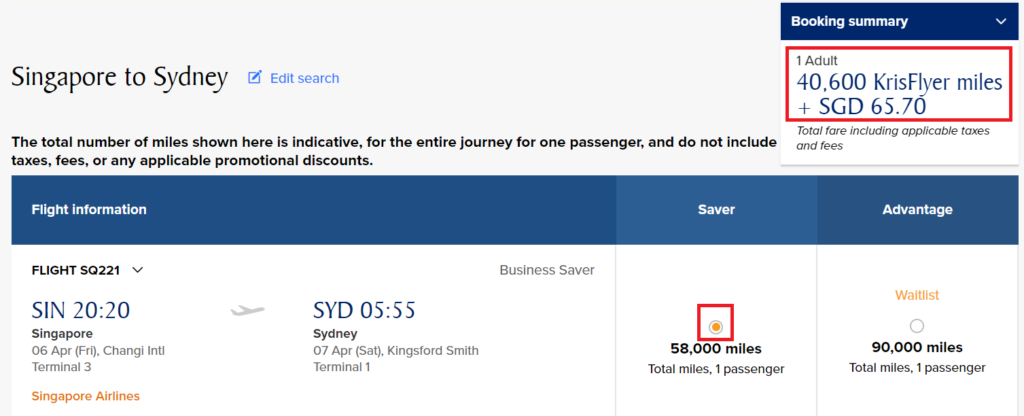This screenshot has height=416, width=1024.
Task: Expand the FLIGHT SQ221 details chevron
Action: 137,270
